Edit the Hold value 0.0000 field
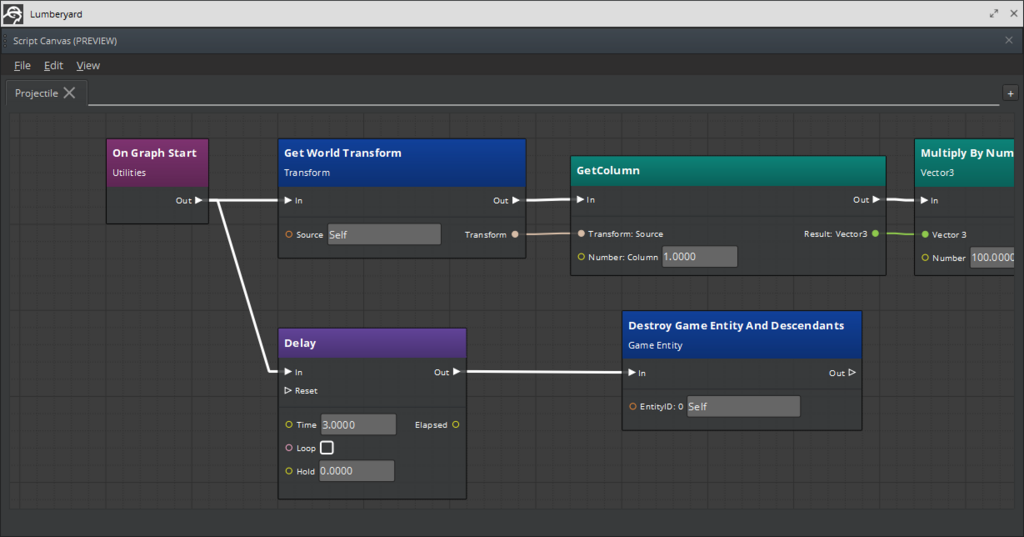Screen dimensions: 1024x537 coord(357,471)
